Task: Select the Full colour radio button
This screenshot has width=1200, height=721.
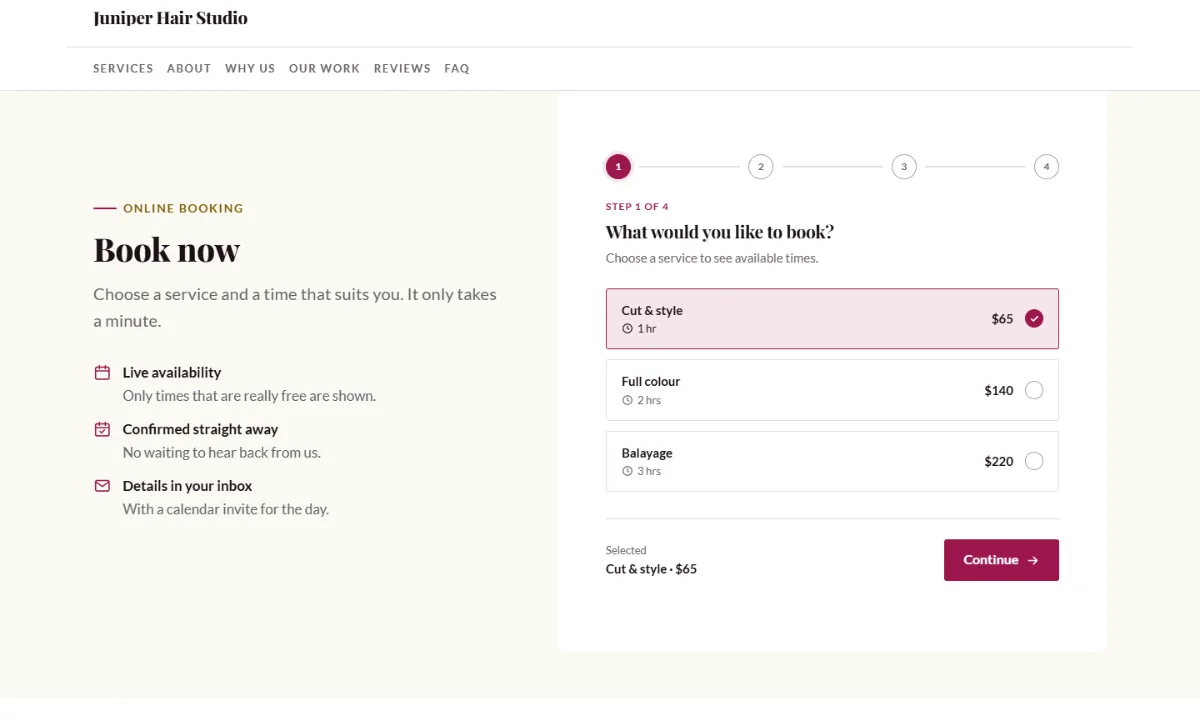Action: click(x=1034, y=390)
